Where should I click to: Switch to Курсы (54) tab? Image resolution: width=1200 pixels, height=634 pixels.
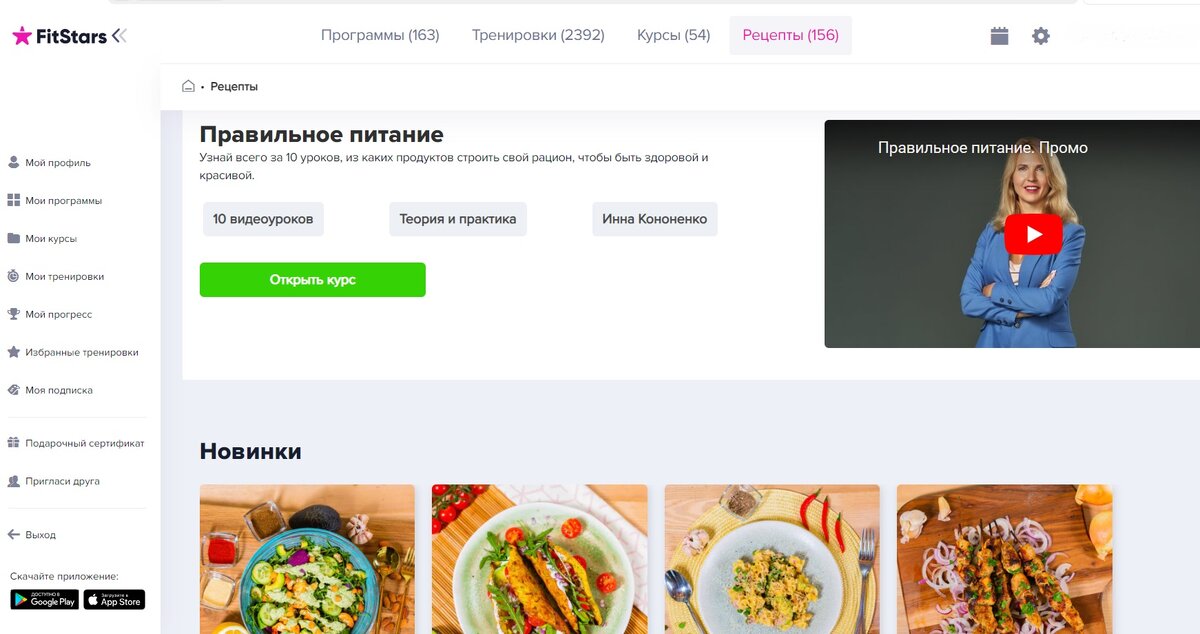[x=673, y=35]
